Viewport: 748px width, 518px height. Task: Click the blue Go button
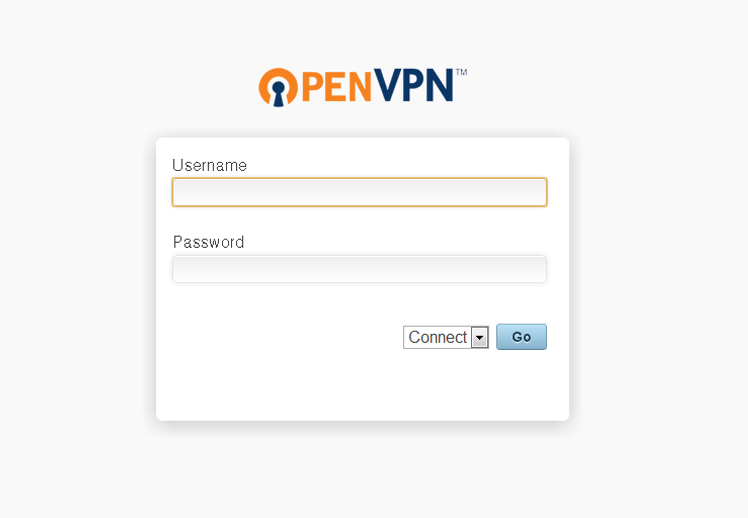[521, 337]
